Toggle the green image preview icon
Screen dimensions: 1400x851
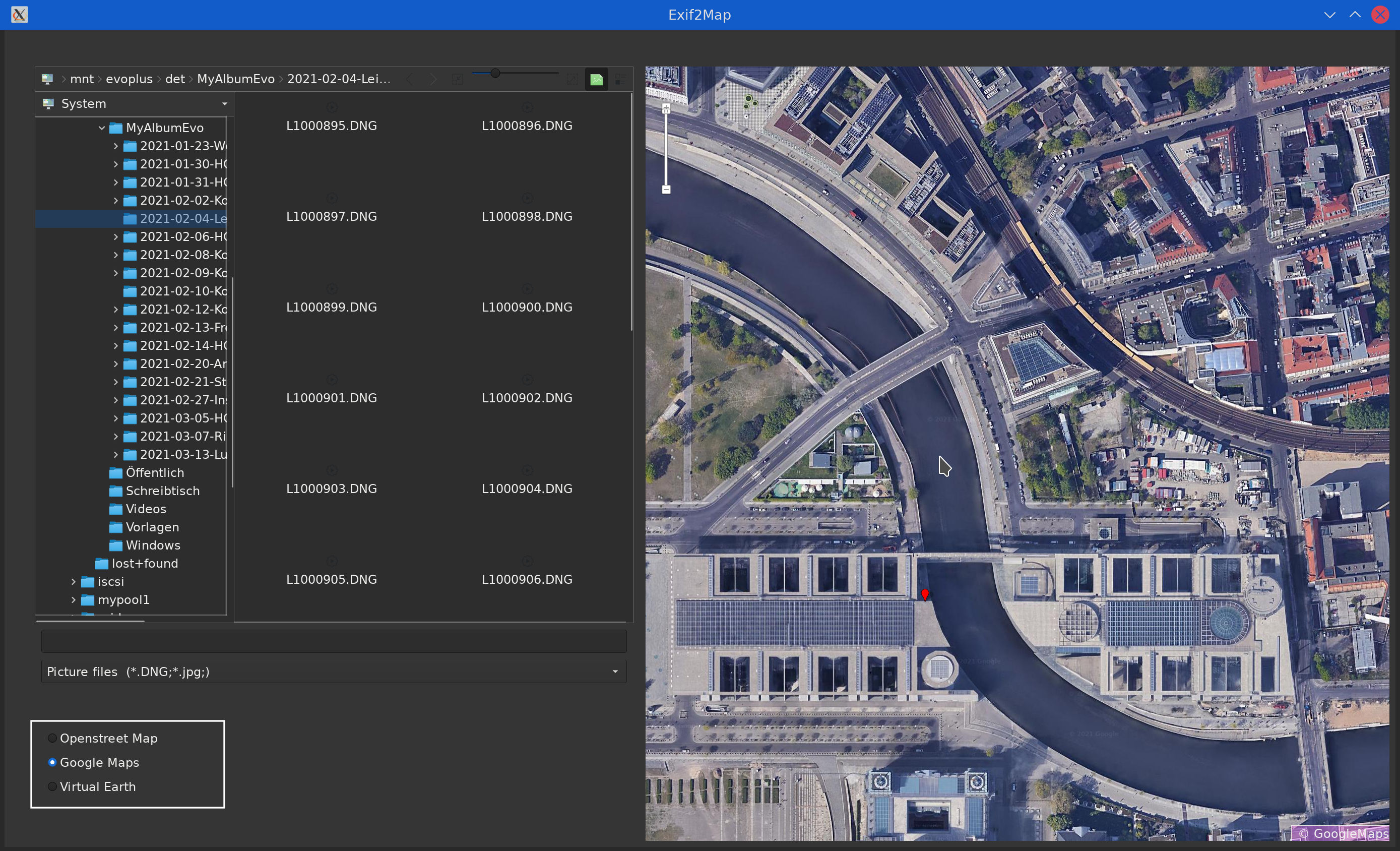597,80
